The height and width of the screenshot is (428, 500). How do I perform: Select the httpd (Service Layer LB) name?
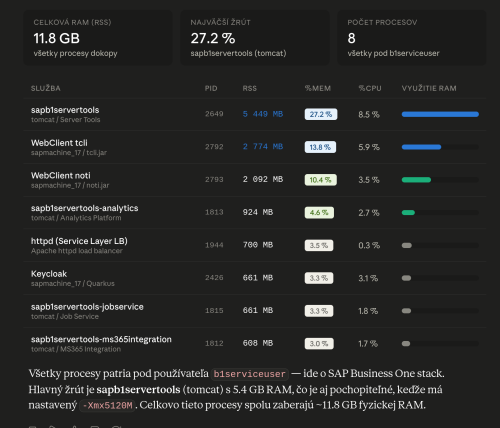[x=79, y=241]
